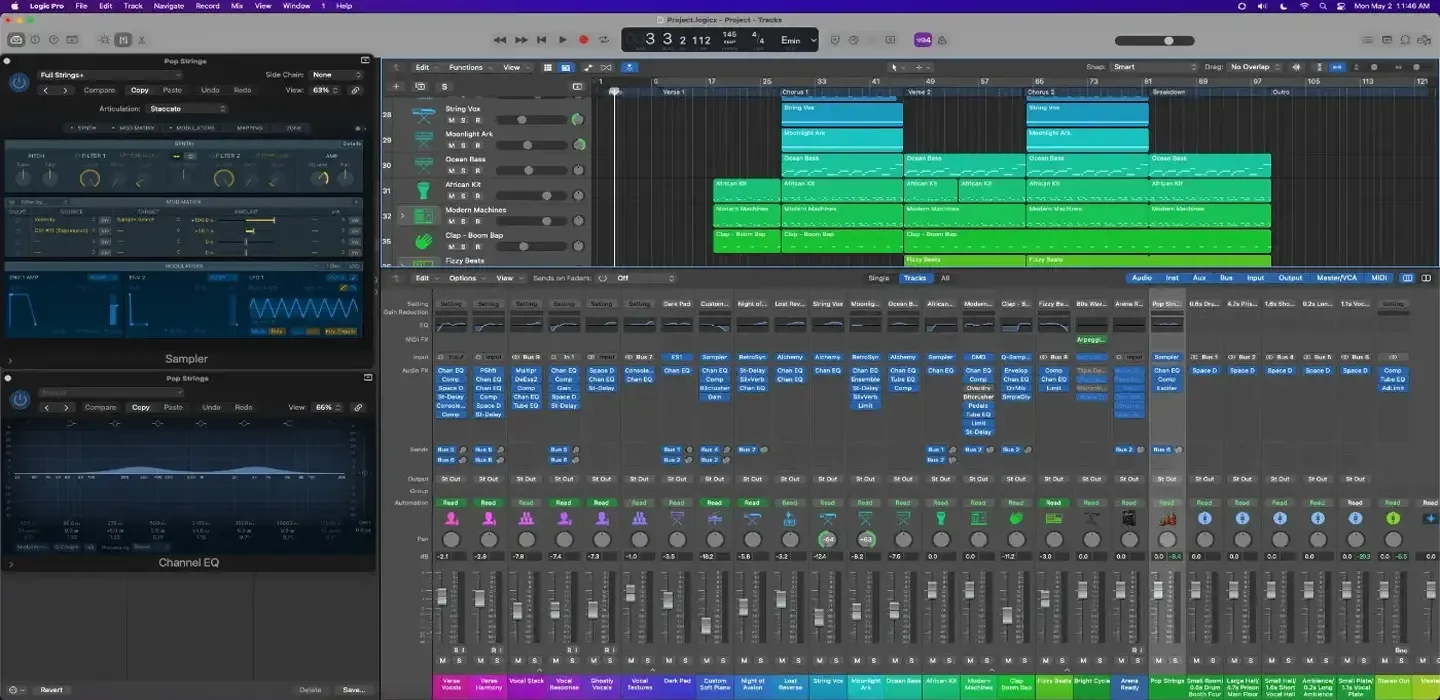Click the Save button at the bottom of the Library
1440x700 pixels.
pos(353,690)
